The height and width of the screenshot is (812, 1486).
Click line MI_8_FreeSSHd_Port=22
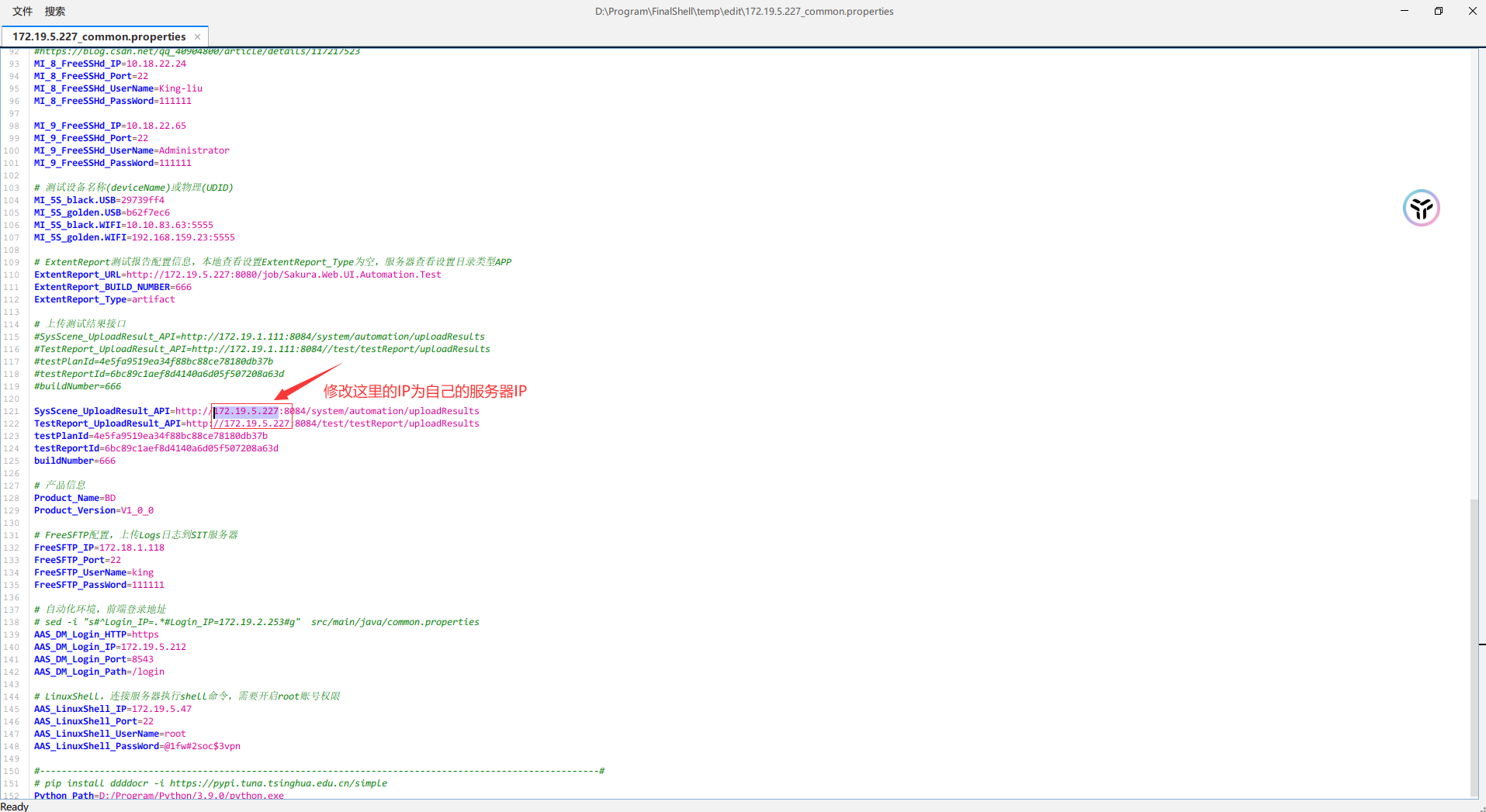pyautogui.click(x=91, y=76)
